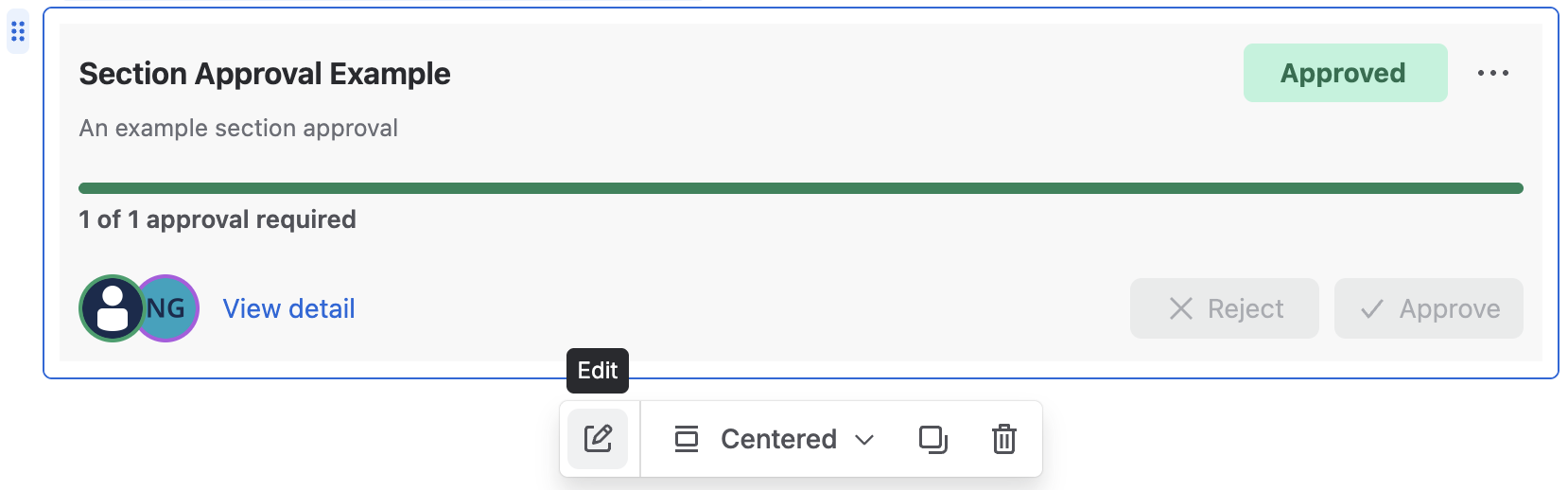Click the Reject button
This screenshot has width=1568, height=490.
tap(1224, 308)
